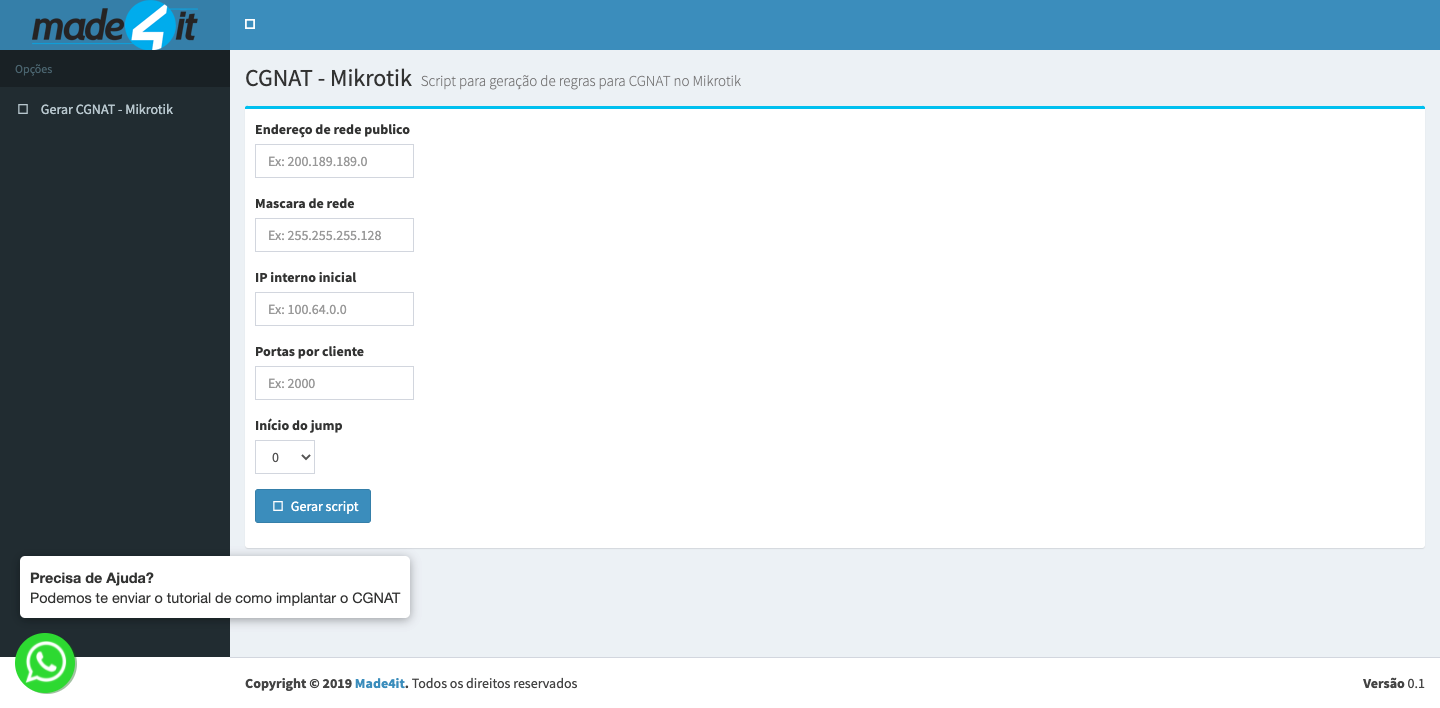Click the IP interno inicial field

(334, 309)
